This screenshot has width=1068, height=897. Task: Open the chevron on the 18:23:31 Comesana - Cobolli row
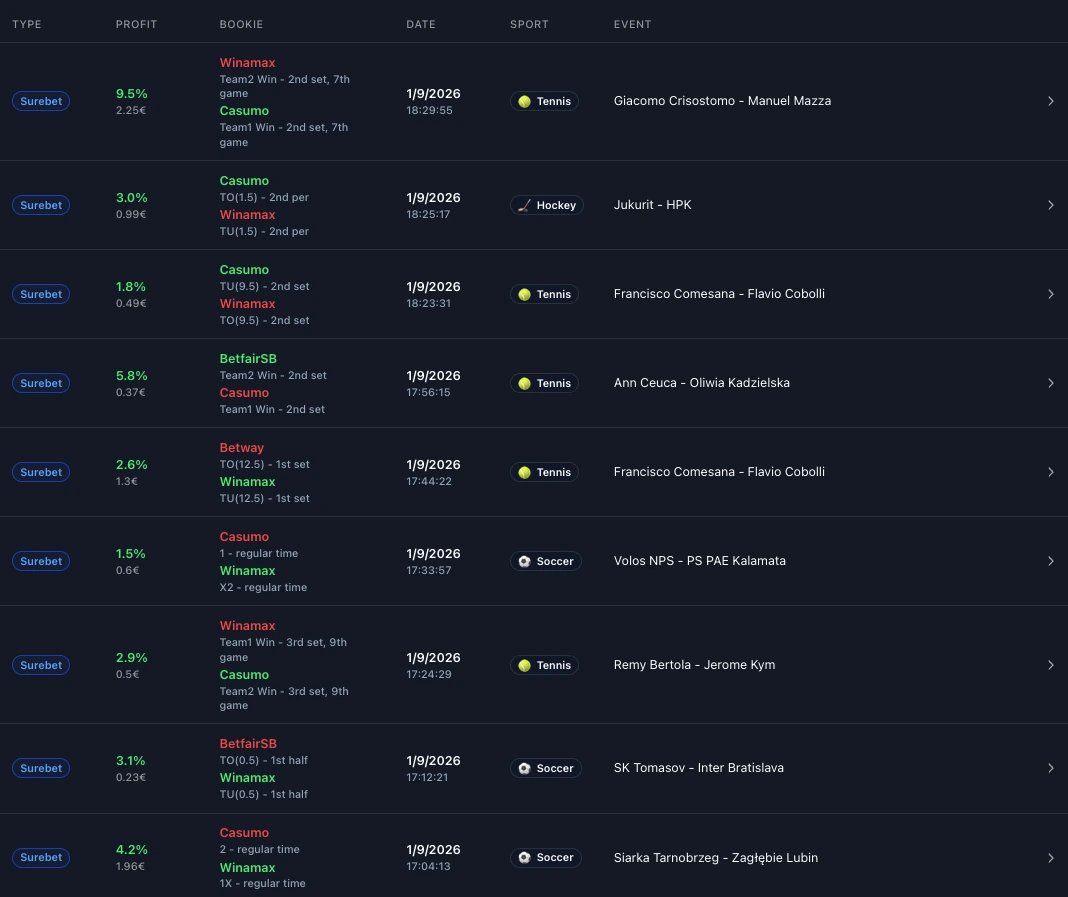pyautogui.click(x=1051, y=294)
